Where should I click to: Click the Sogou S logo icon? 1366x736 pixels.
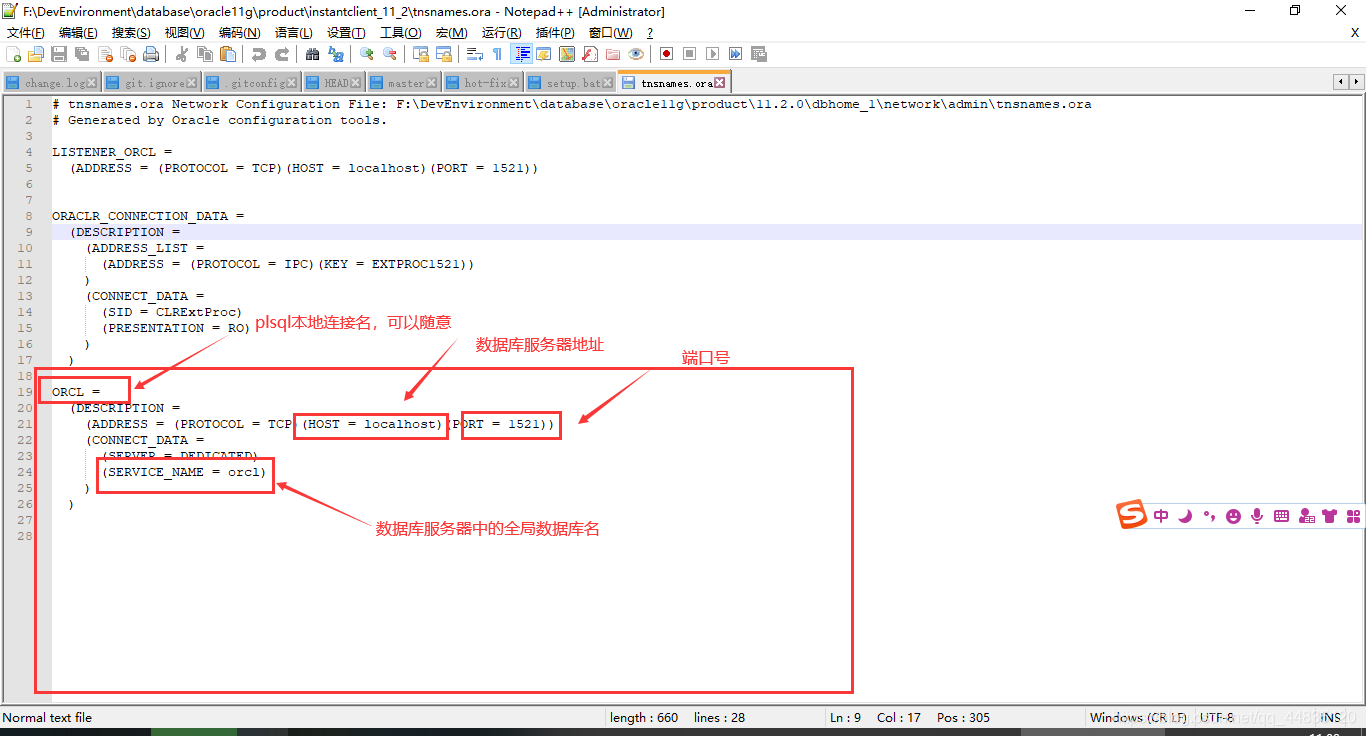click(1132, 515)
